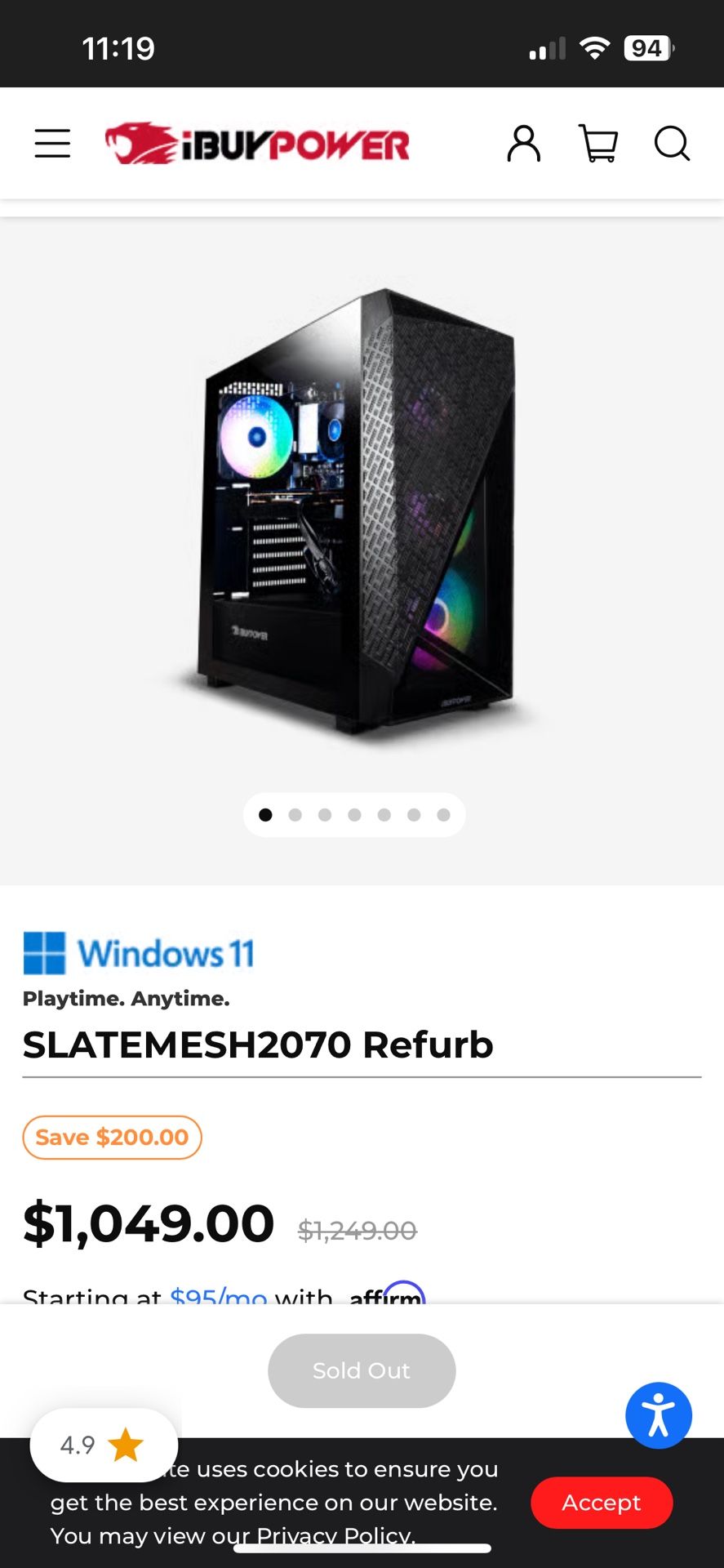
Task: Tap the Sold Out button
Action: point(362,1370)
